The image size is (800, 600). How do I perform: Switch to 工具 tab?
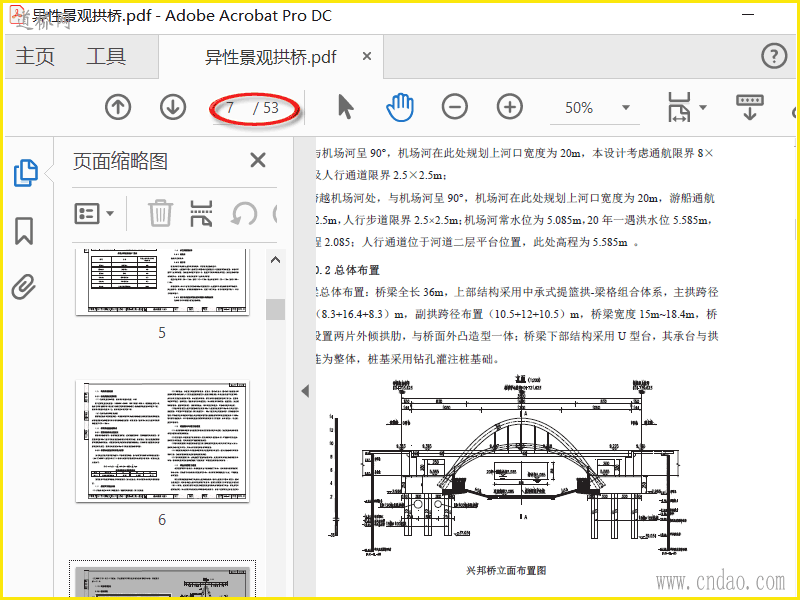106,56
